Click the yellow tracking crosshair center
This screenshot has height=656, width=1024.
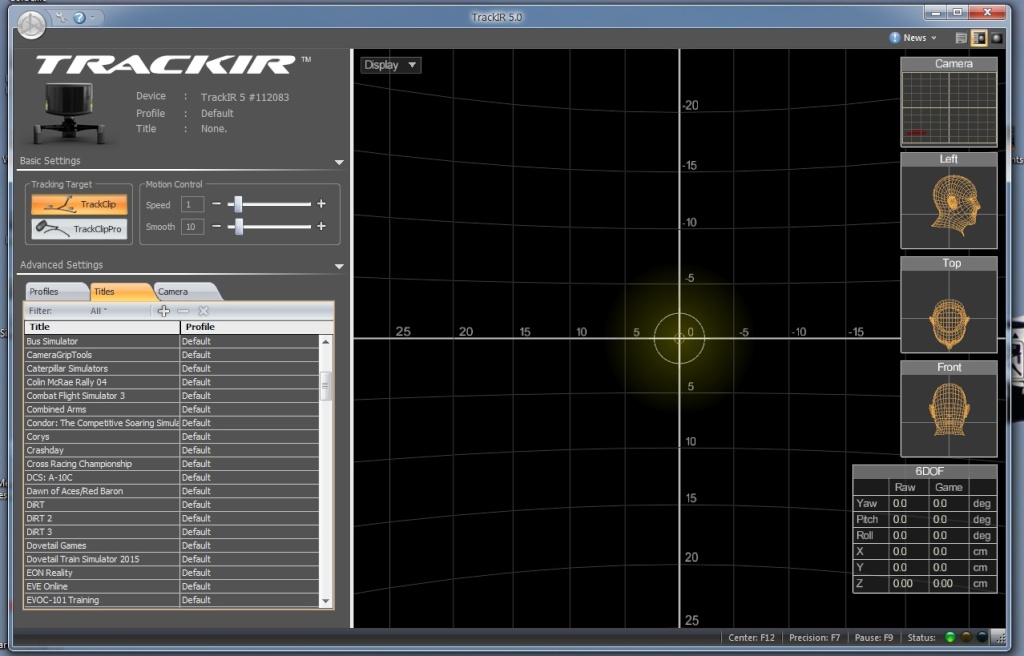[679, 338]
